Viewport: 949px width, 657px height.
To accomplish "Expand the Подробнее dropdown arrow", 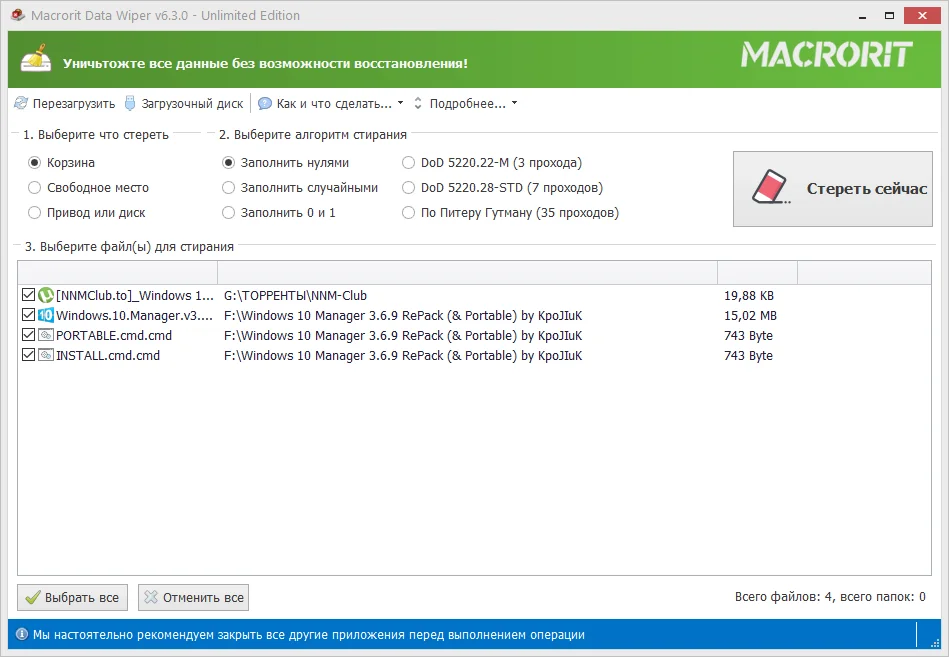I will 514,103.
